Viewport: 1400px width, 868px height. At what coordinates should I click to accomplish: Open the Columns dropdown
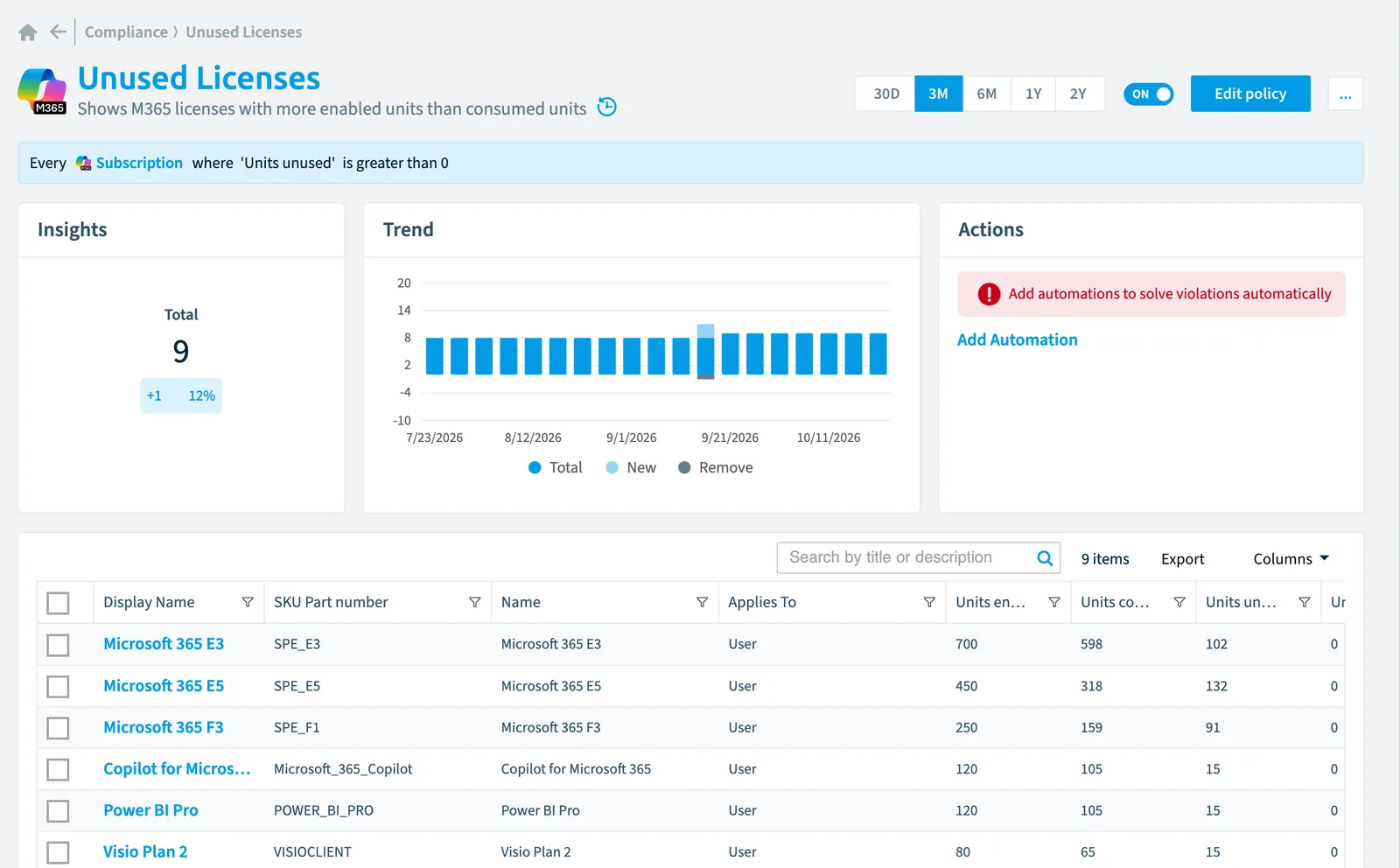pyautogui.click(x=1291, y=559)
